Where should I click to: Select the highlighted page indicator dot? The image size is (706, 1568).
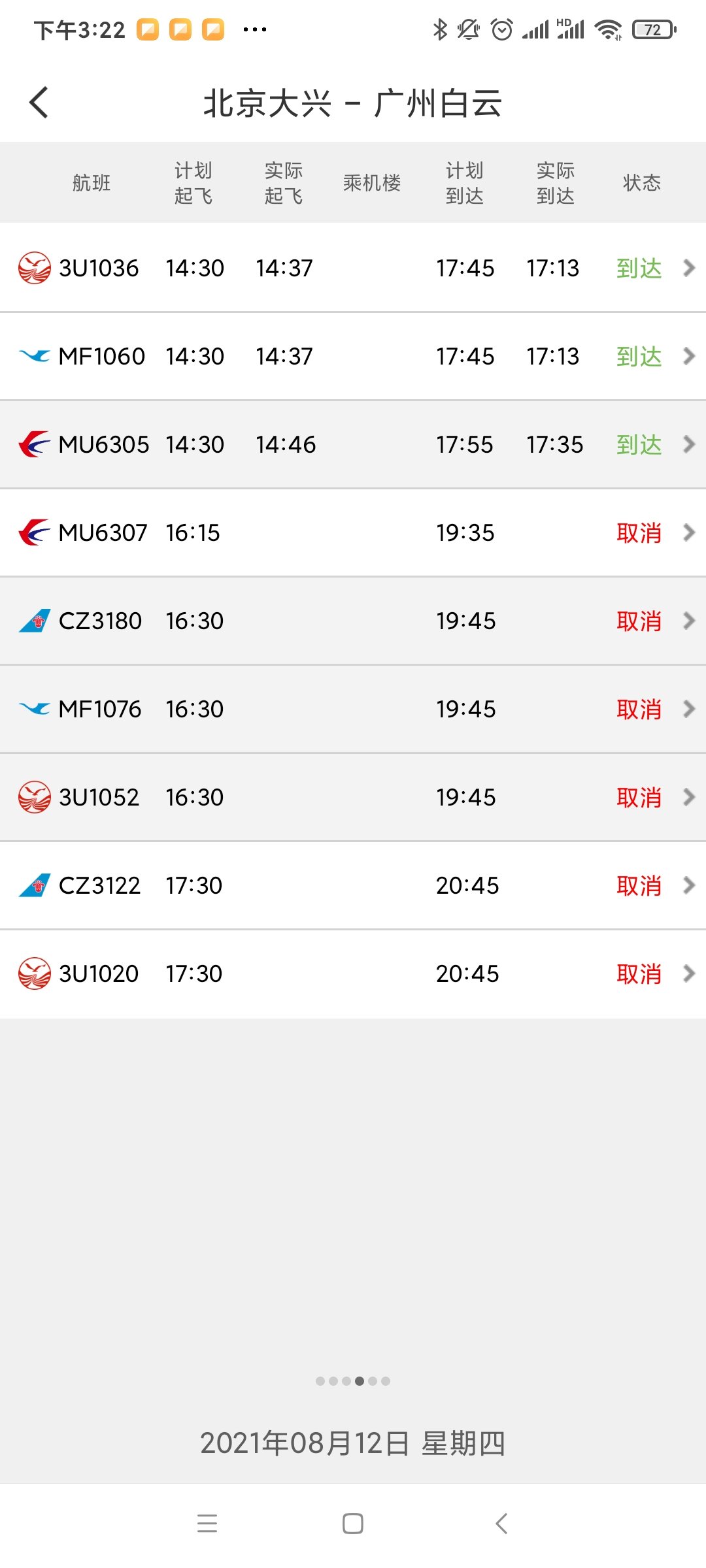[x=360, y=1381]
